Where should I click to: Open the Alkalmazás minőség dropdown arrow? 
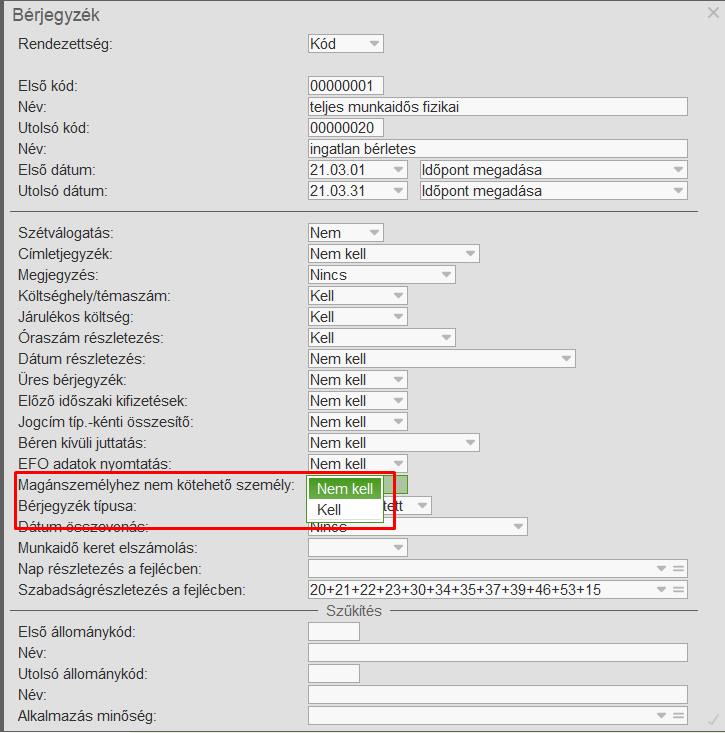661,716
